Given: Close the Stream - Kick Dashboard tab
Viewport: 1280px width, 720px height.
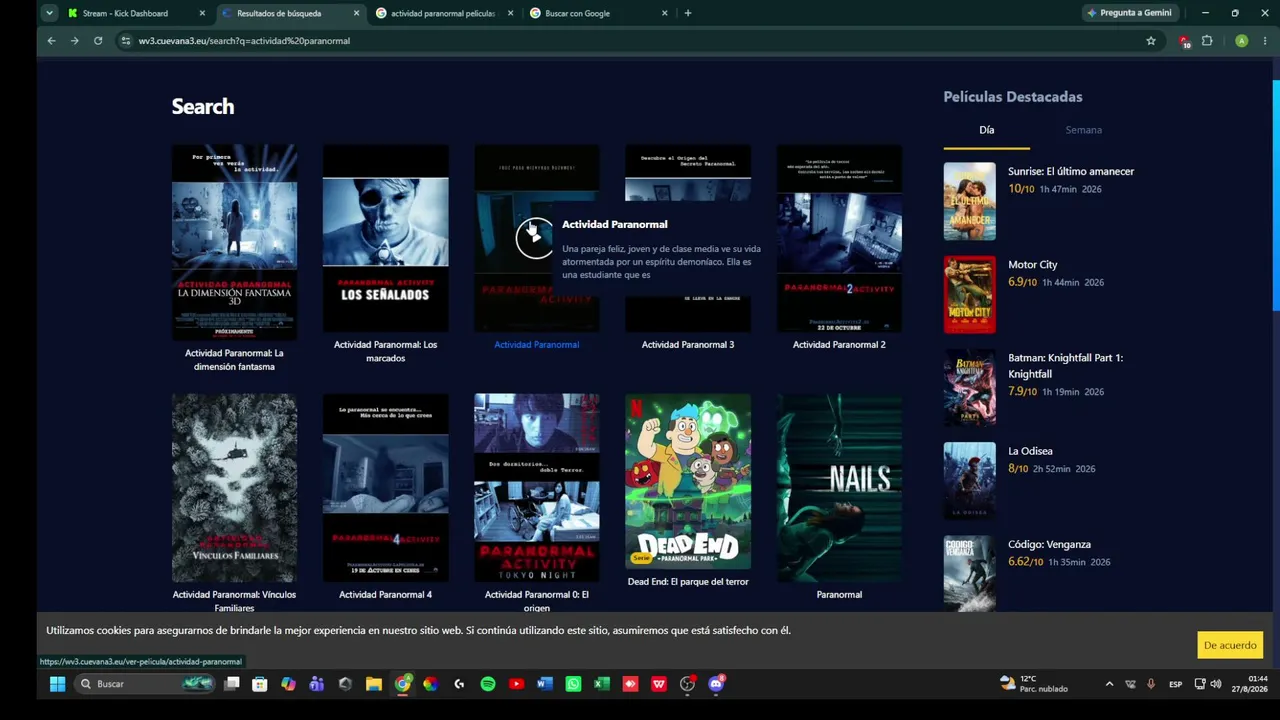Looking at the screenshot, I should pyautogui.click(x=202, y=13).
